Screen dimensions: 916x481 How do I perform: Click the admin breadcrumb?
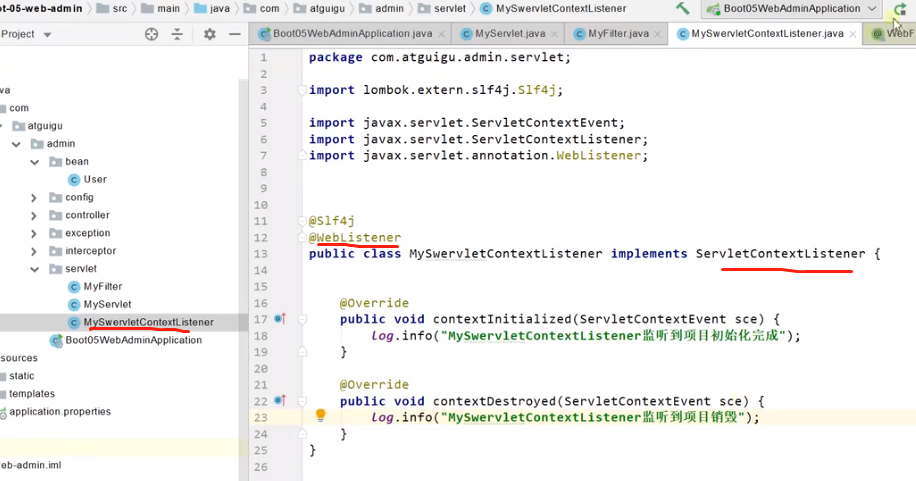(x=381, y=9)
